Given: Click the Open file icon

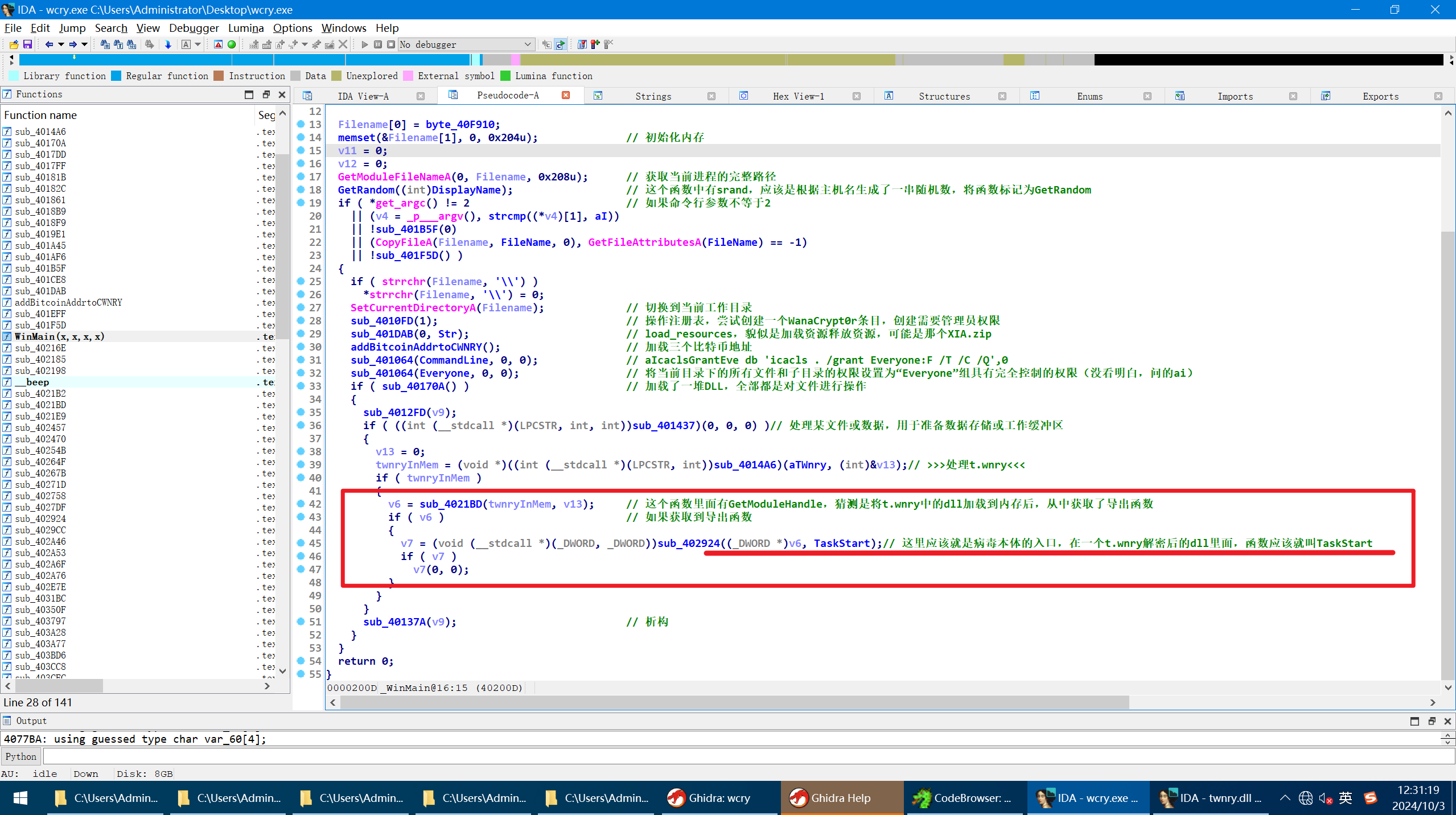Looking at the screenshot, I should point(14,44).
